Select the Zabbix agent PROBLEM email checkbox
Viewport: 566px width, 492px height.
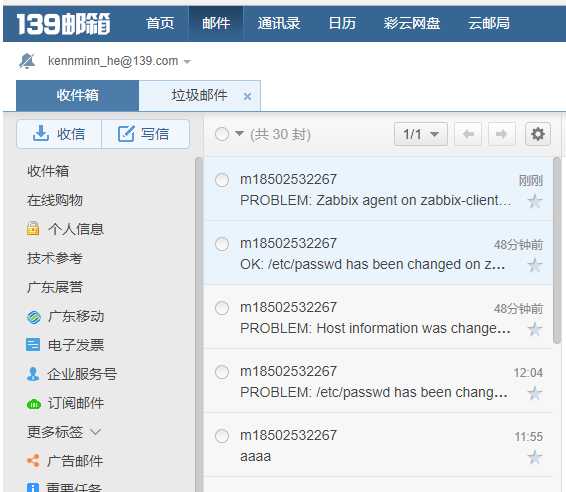pos(222,180)
